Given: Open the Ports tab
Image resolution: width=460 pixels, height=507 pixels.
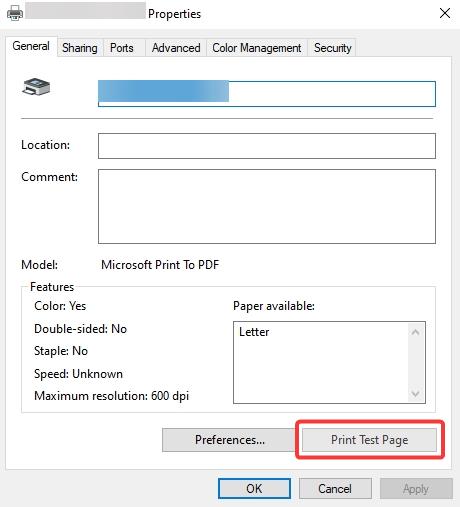Looking at the screenshot, I should pyautogui.click(x=122, y=48).
